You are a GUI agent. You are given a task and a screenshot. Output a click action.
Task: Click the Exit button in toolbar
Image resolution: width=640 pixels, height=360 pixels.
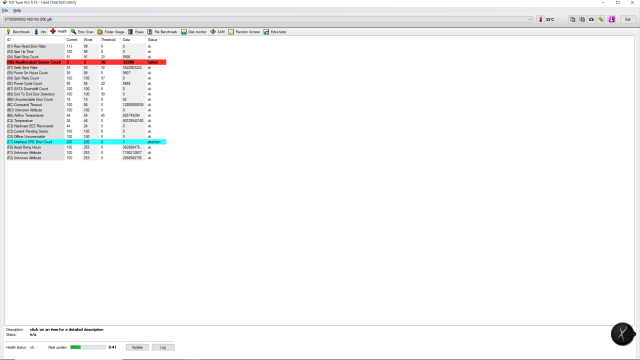pyautogui.click(x=628, y=19)
